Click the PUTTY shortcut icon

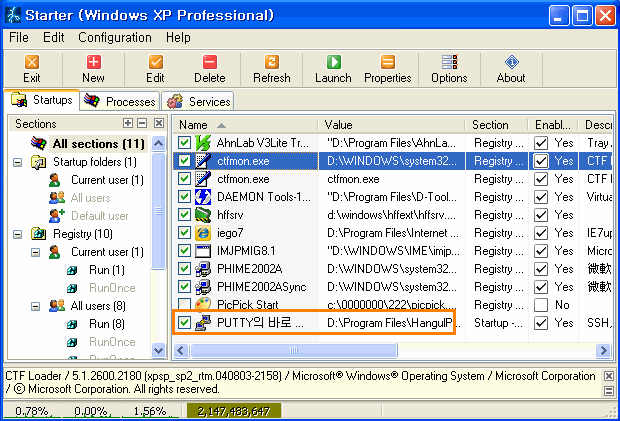coord(203,323)
